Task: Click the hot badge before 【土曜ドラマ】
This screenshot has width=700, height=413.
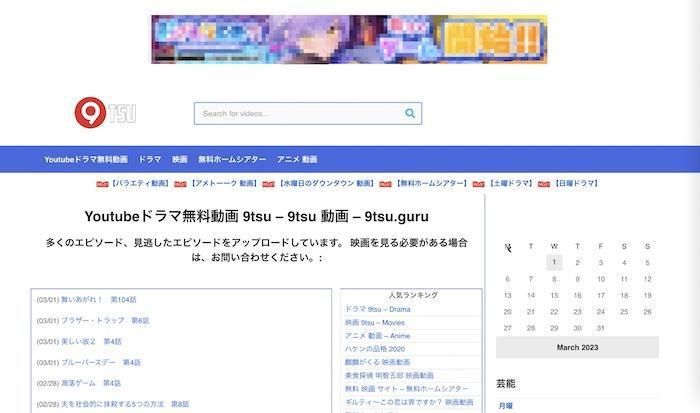Action: coord(478,184)
